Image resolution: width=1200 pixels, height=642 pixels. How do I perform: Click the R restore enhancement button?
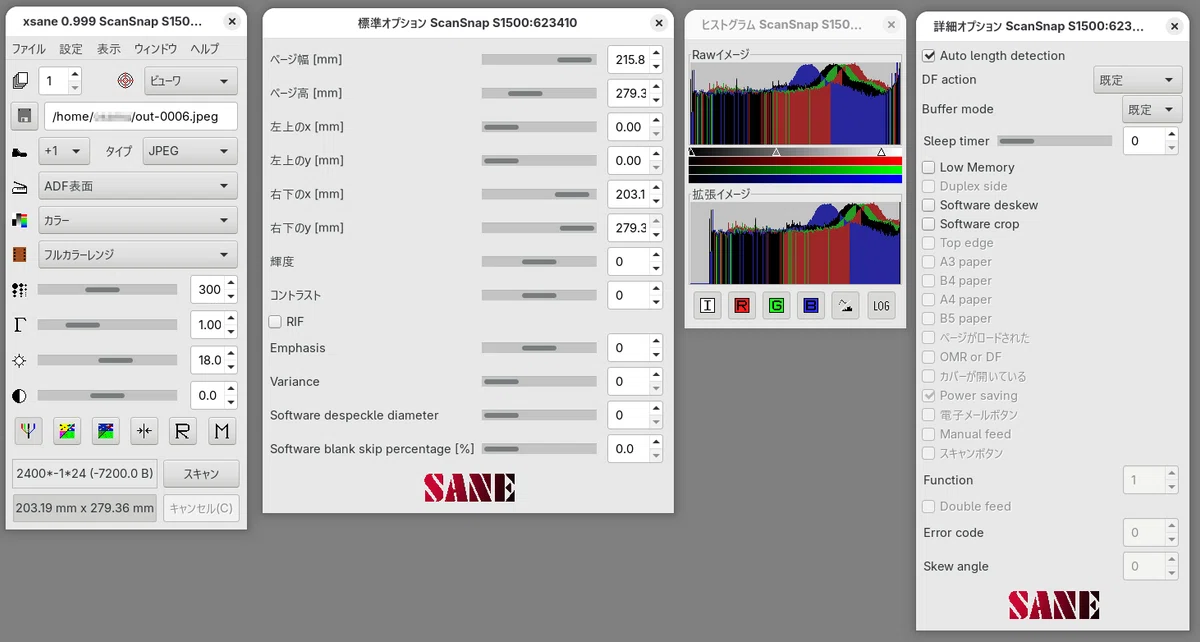click(183, 431)
